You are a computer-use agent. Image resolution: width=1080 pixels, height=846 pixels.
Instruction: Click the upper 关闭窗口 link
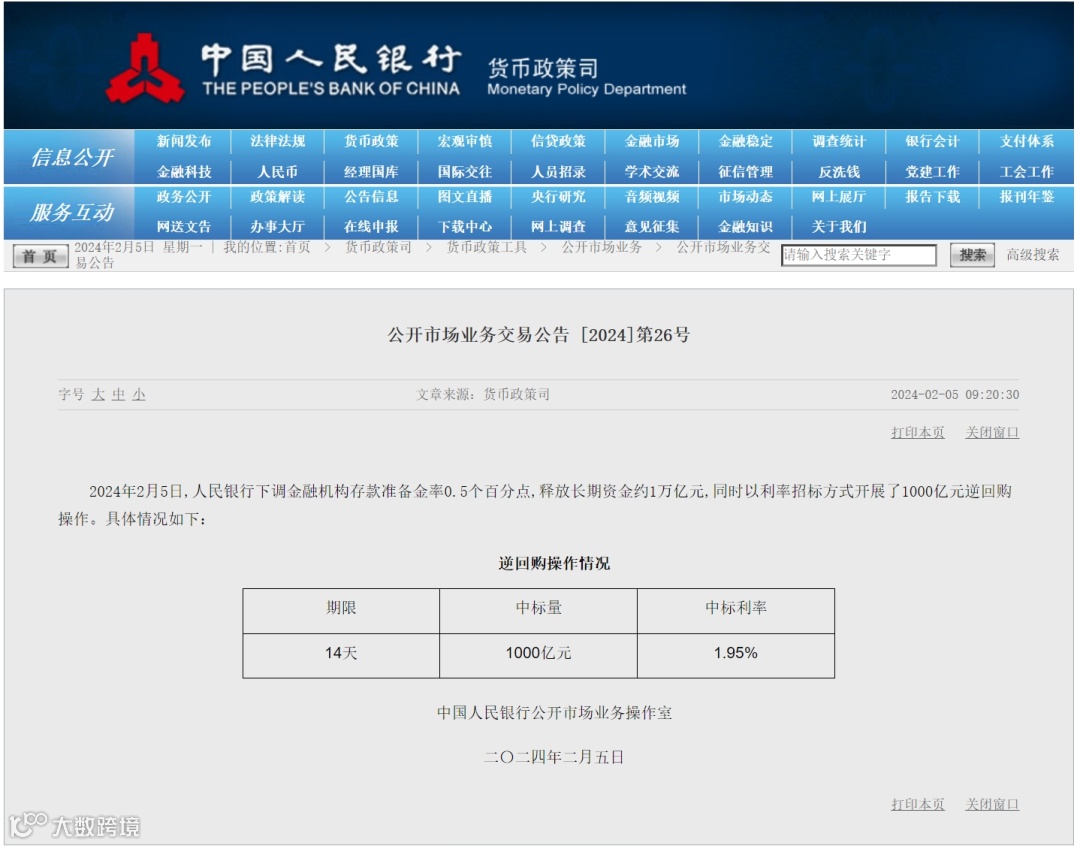pyautogui.click(x=992, y=433)
